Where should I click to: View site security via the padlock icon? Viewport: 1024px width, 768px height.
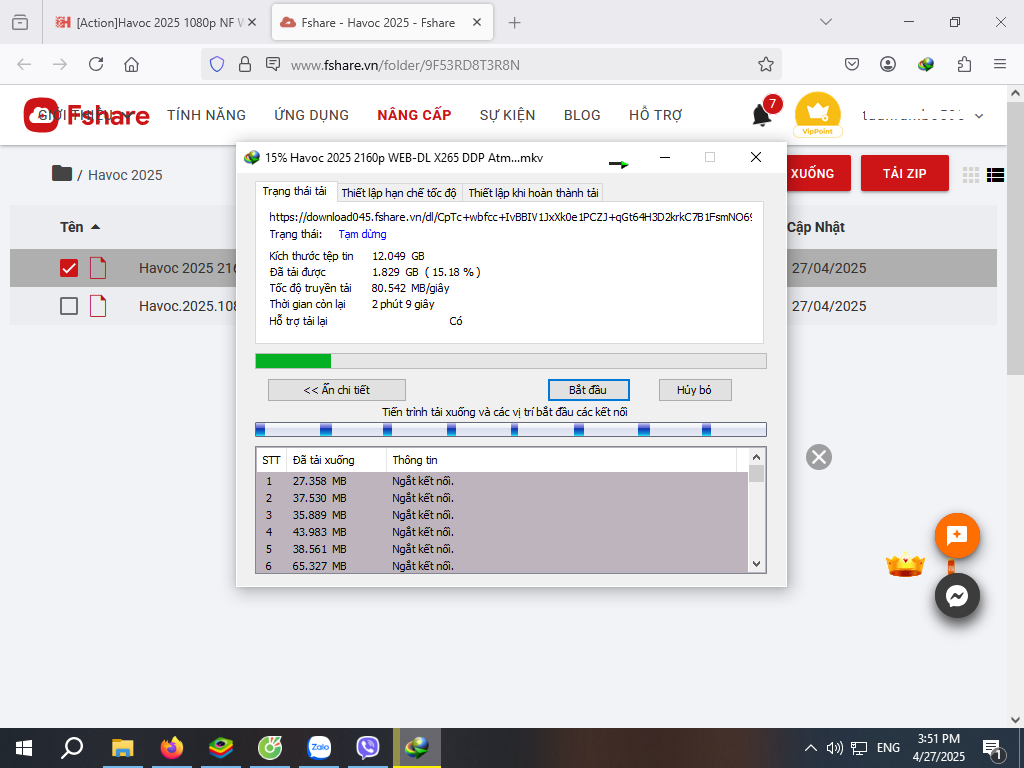[245, 64]
